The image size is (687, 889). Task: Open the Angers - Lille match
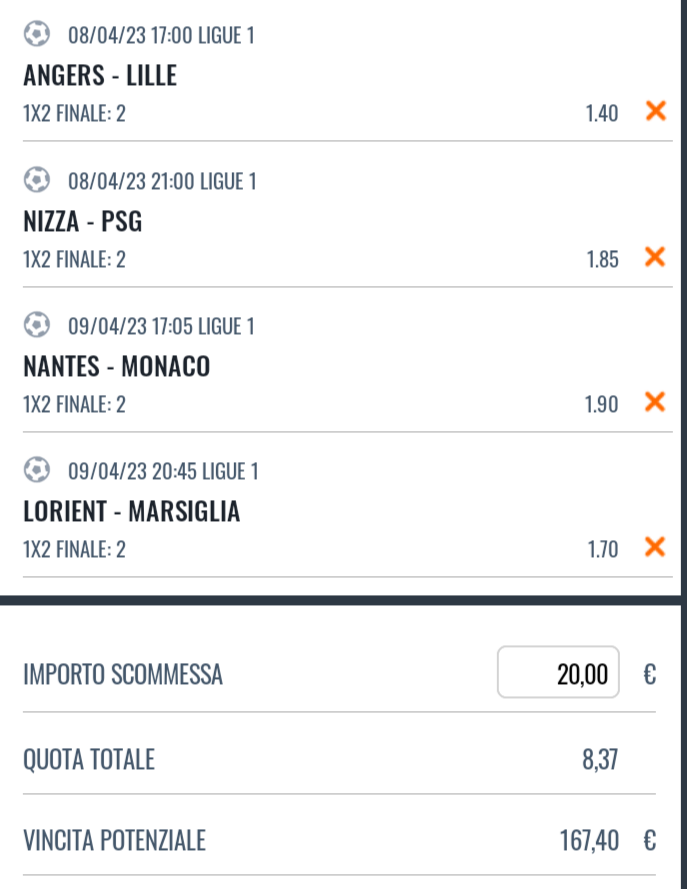[100, 75]
